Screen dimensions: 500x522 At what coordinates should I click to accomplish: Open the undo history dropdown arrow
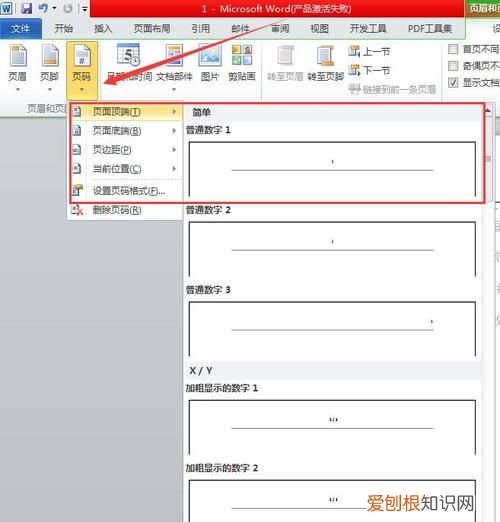click(54, 8)
